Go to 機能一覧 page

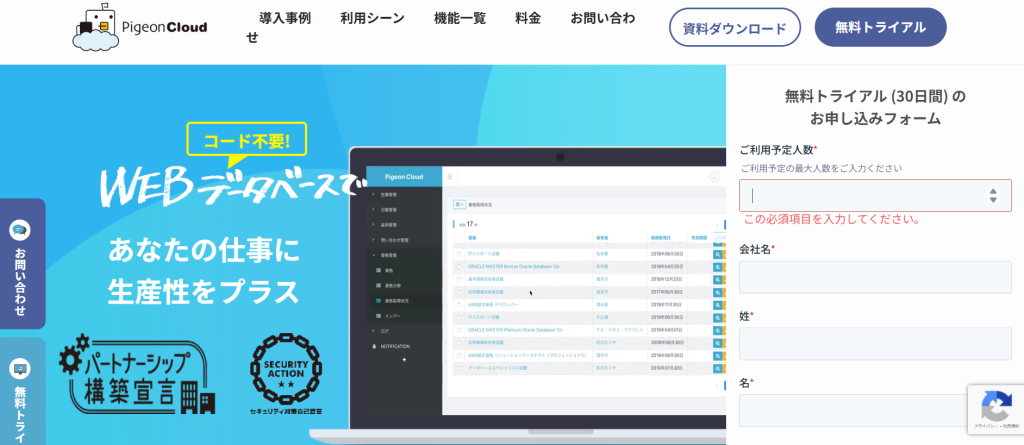(x=460, y=18)
